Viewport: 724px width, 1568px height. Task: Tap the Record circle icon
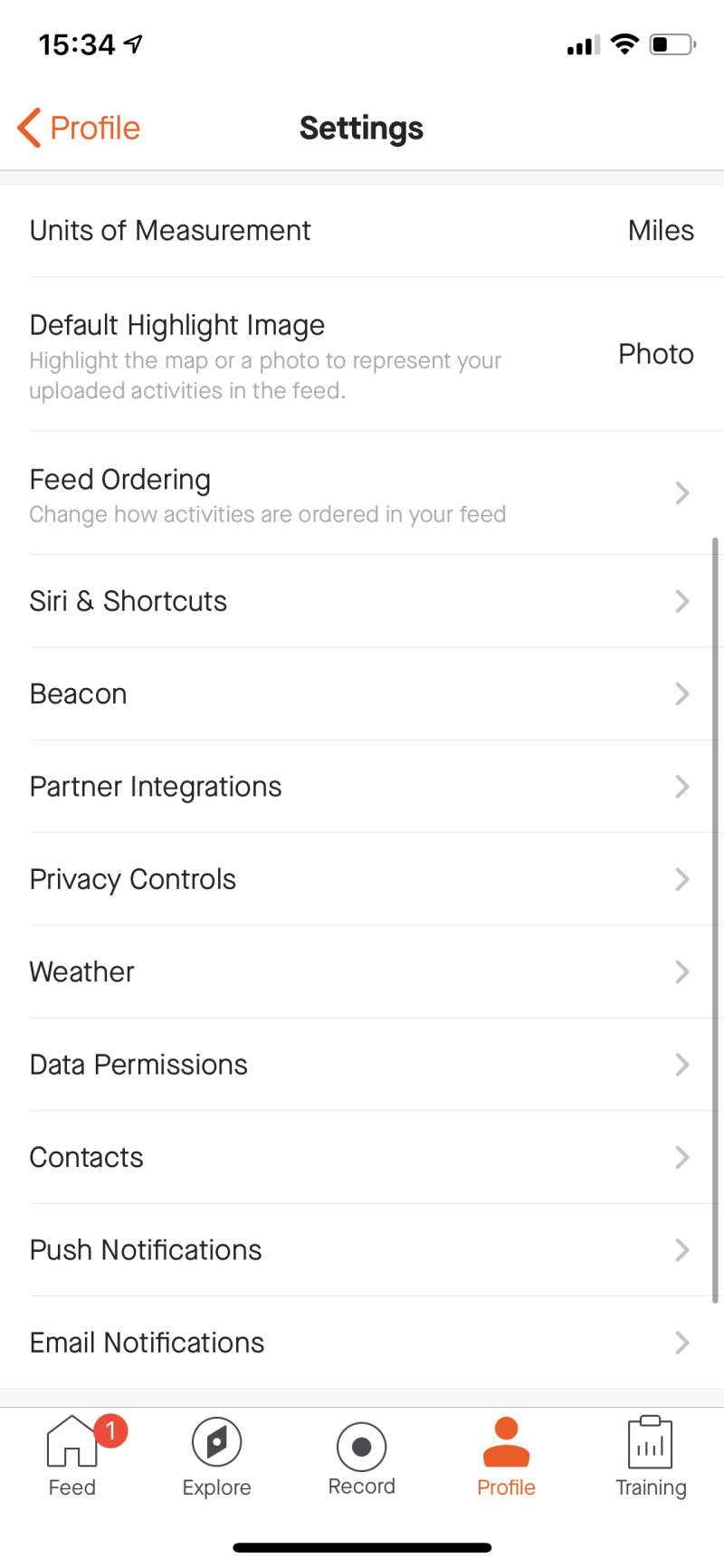point(361,1447)
